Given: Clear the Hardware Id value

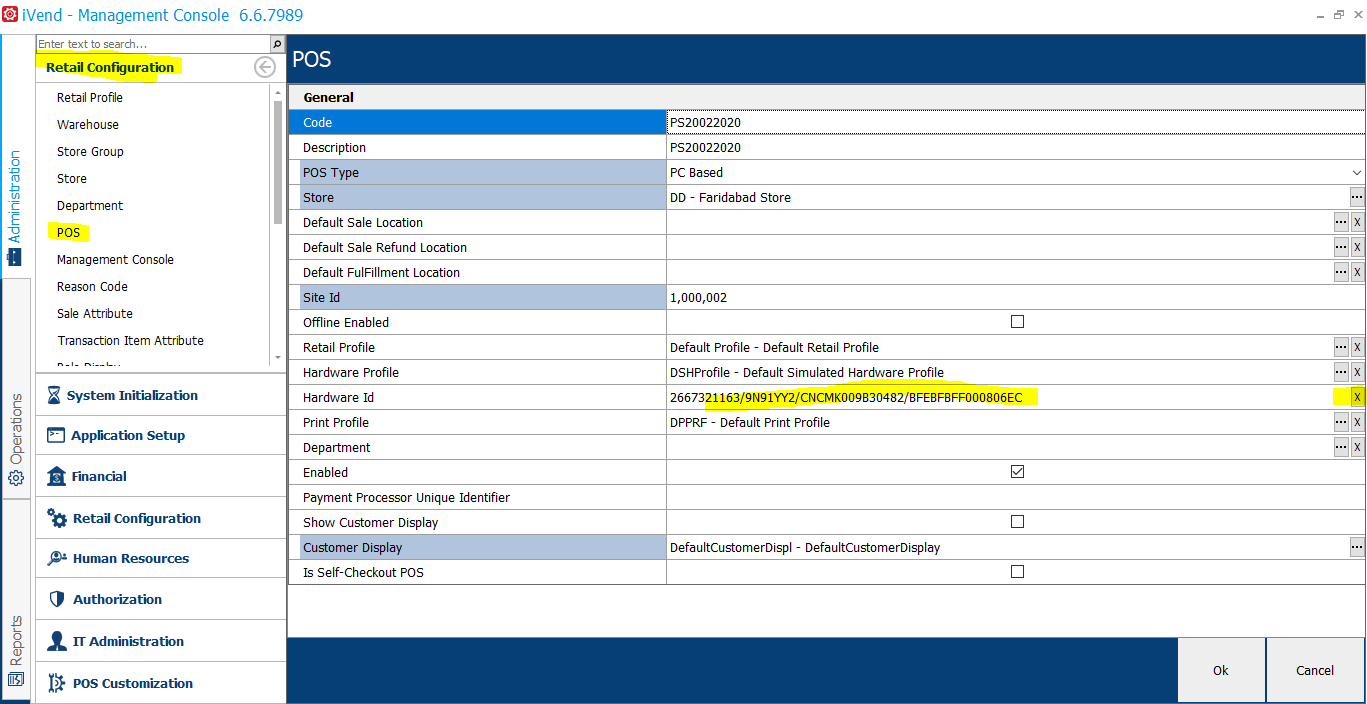Looking at the screenshot, I should 1358,397.
